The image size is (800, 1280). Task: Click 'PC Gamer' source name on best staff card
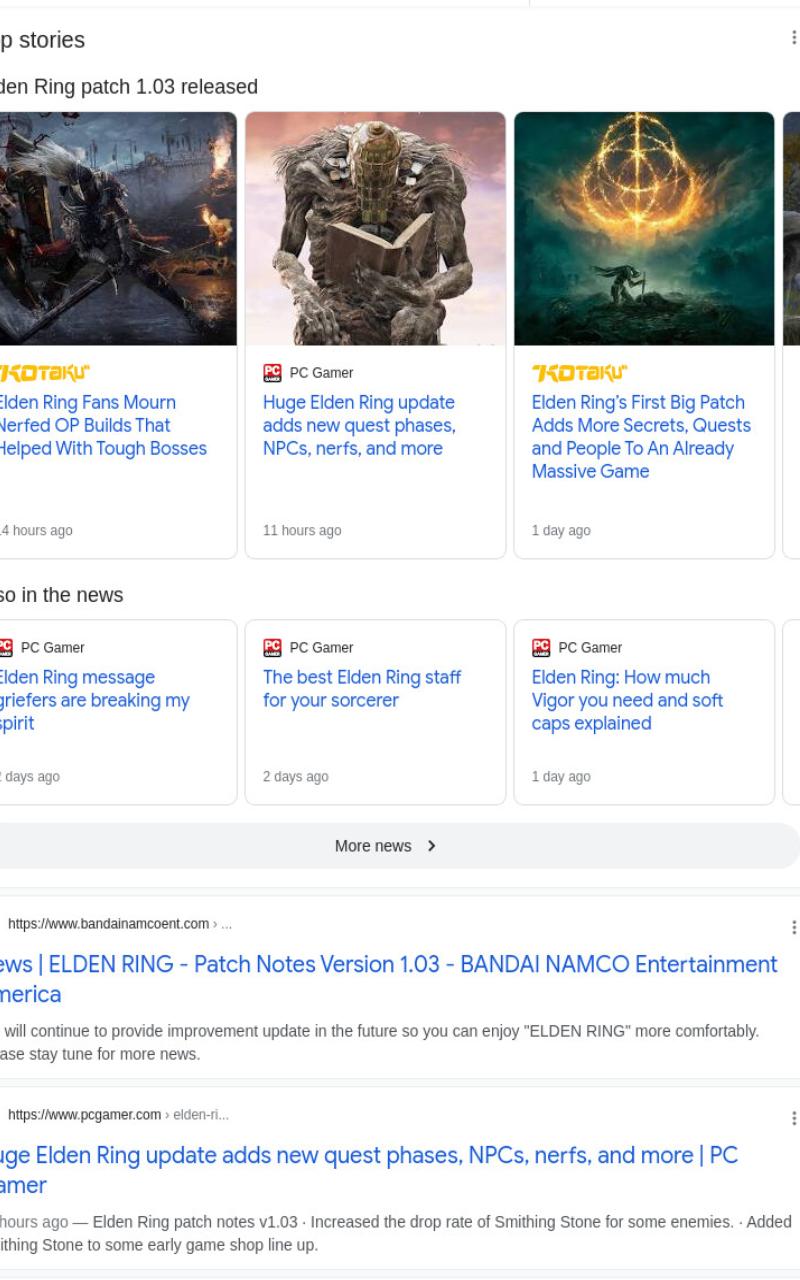[x=321, y=648]
